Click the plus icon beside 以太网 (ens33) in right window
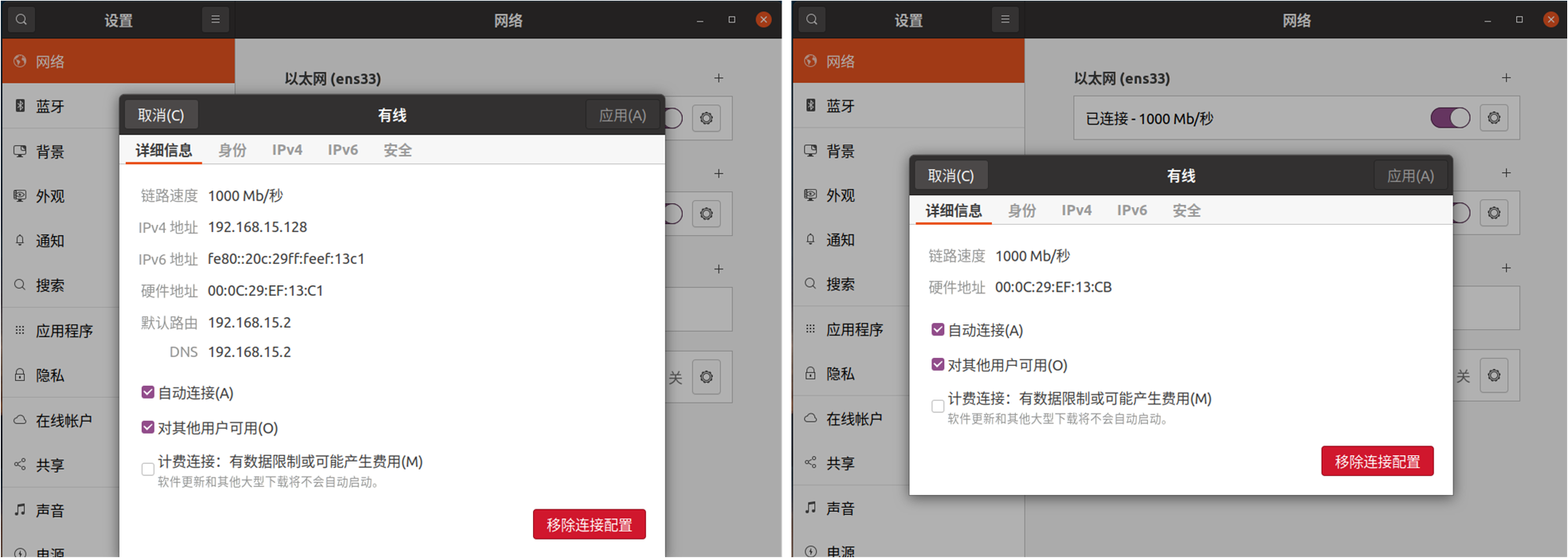Viewport: 1568px width, 558px height. click(1506, 78)
